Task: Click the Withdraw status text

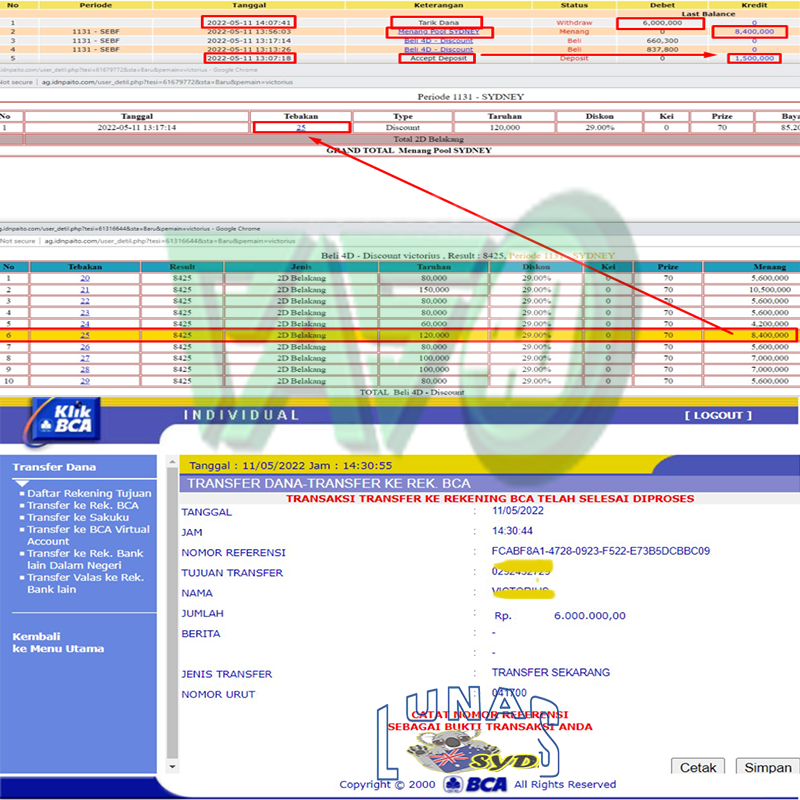Action: point(574,22)
